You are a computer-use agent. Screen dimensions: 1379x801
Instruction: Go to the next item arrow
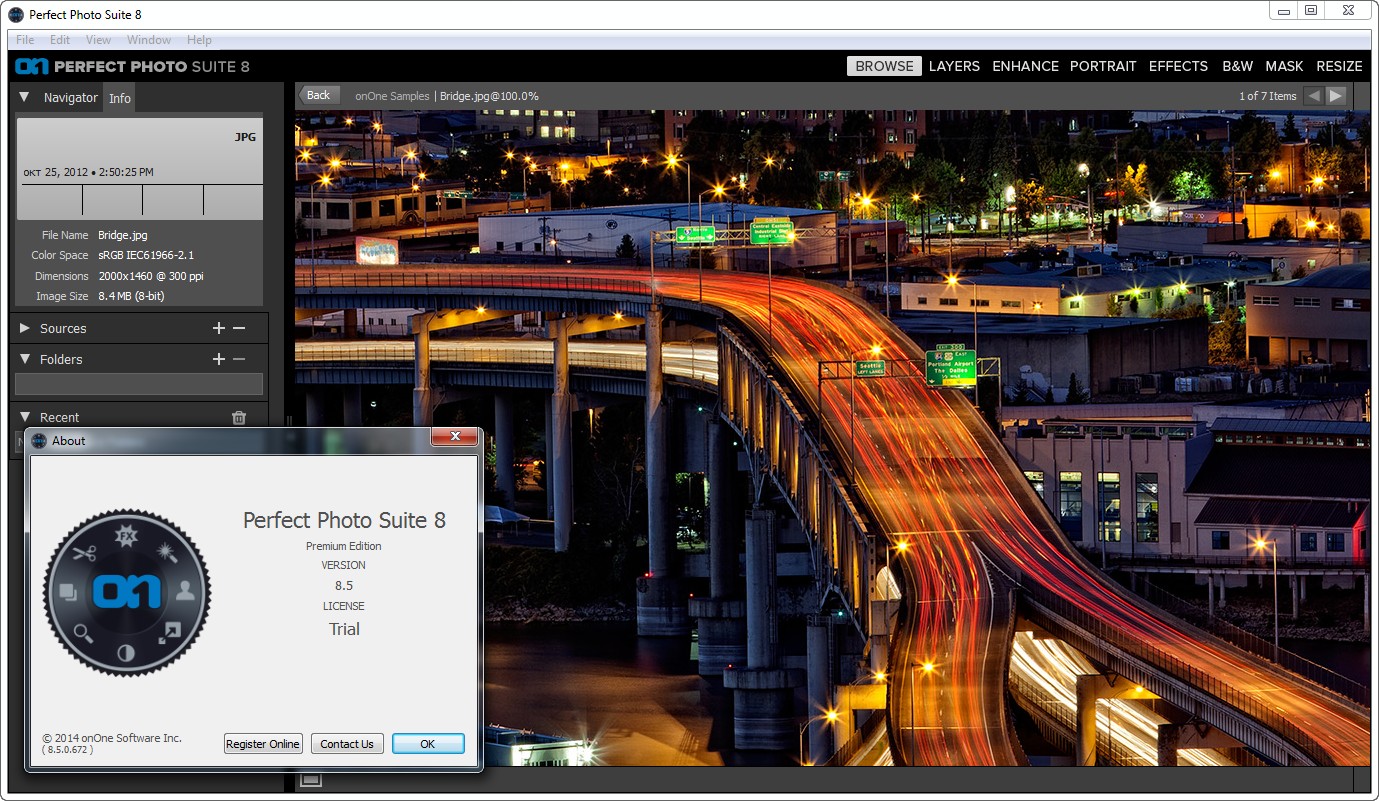point(1336,96)
